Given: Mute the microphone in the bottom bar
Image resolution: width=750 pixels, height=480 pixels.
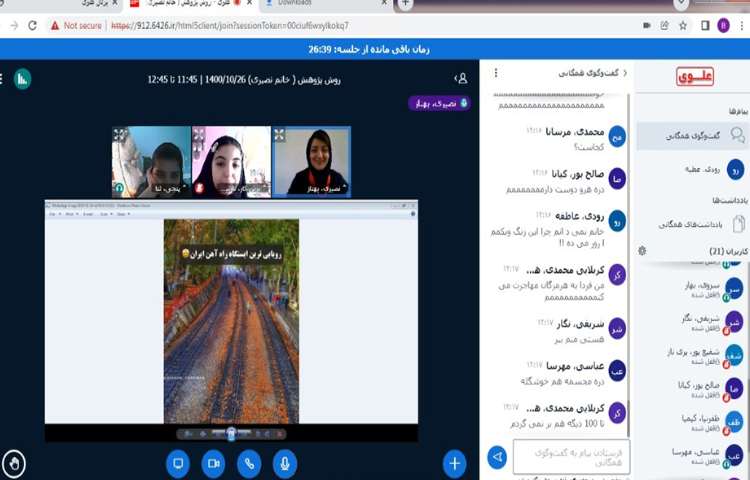Looking at the screenshot, I should (285, 463).
